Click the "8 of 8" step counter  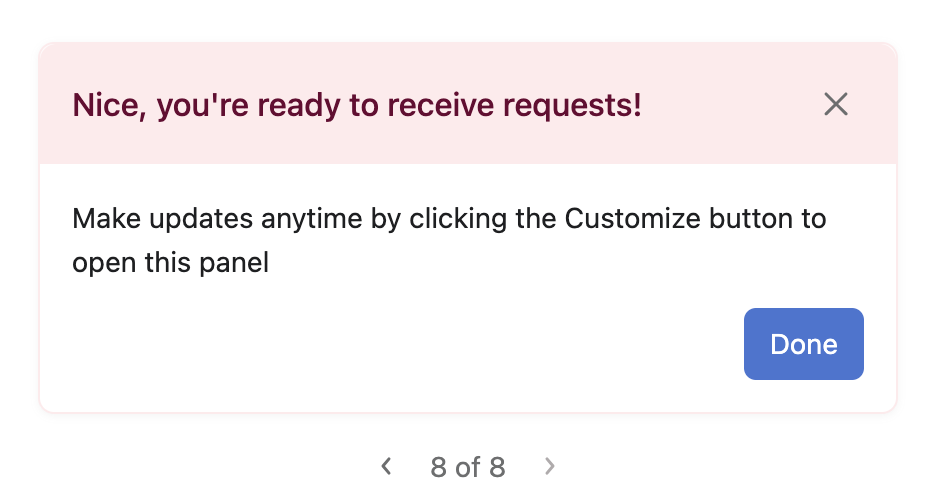pyautogui.click(x=467, y=467)
